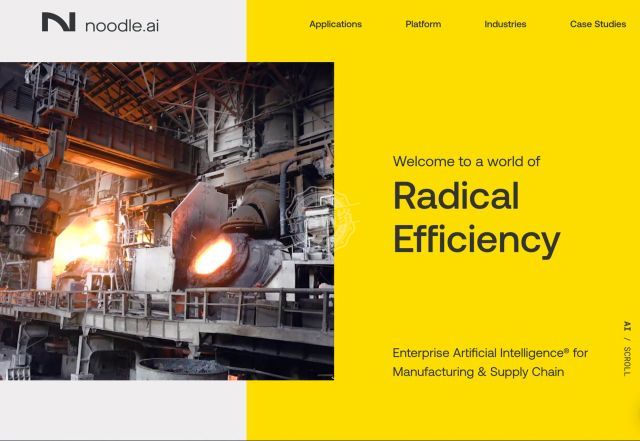640x441 pixels.
Task: Click the noodle.ai wordmark text
Action: (x=122, y=26)
